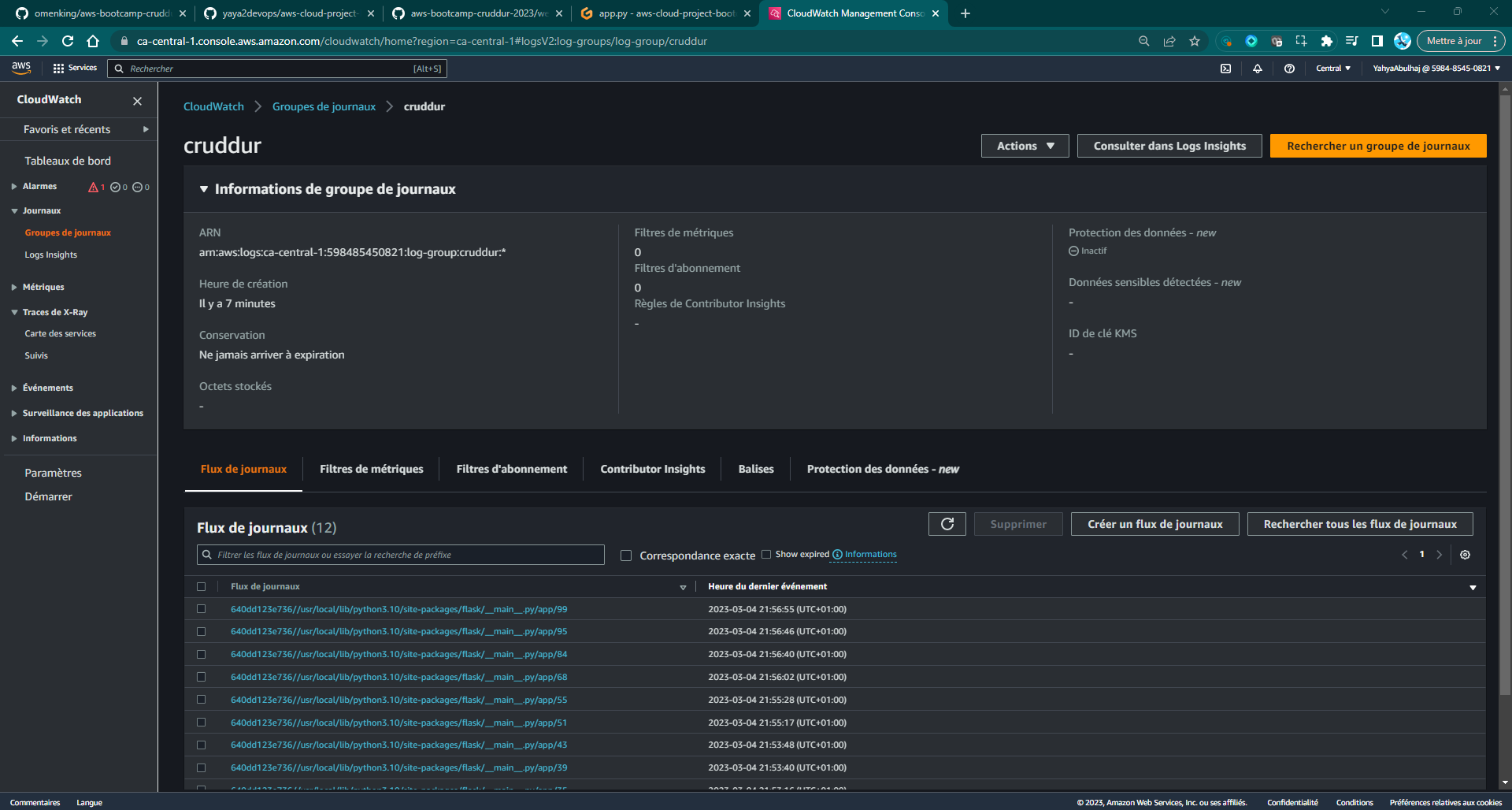
Task: Expand the Alarmes navigation section
Action: pyautogui.click(x=14, y=187)
